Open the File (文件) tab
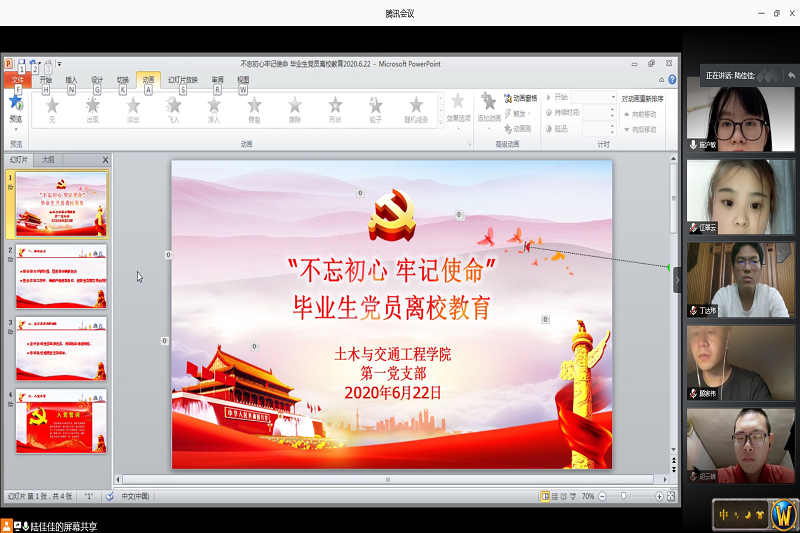This screenshot has height=533, width=800. [x=18, y=80]
